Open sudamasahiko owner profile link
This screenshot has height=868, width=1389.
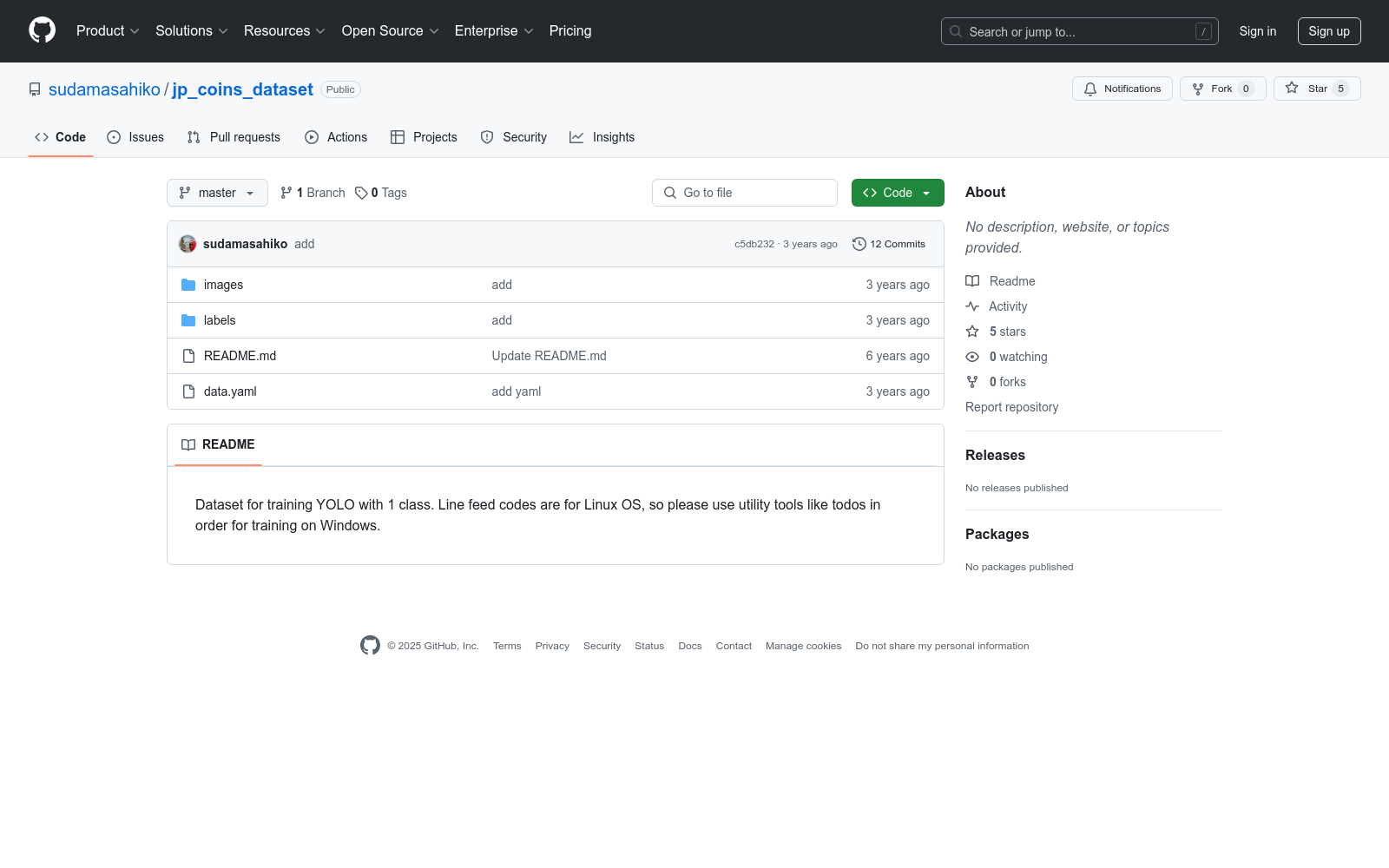tap(104, 89)
